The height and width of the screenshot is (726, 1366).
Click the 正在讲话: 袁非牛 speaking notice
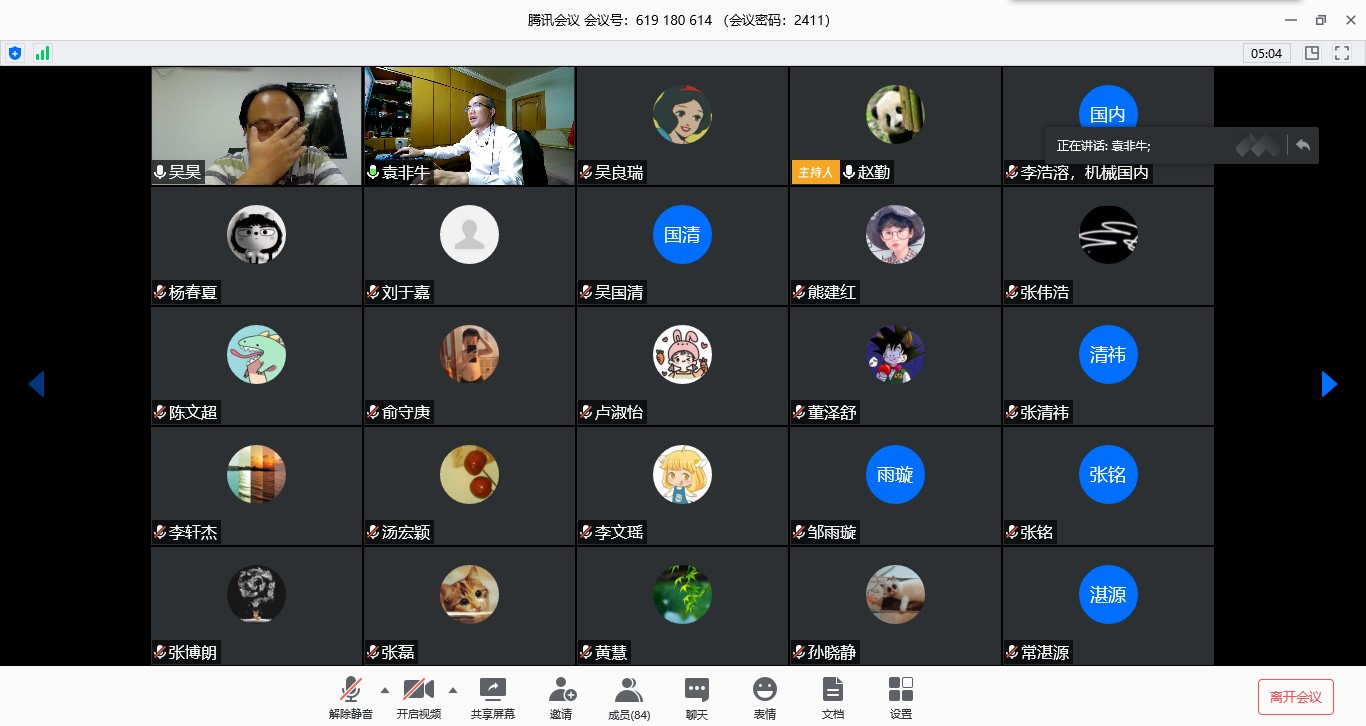pyautogui.click(x=1104, y=146)
